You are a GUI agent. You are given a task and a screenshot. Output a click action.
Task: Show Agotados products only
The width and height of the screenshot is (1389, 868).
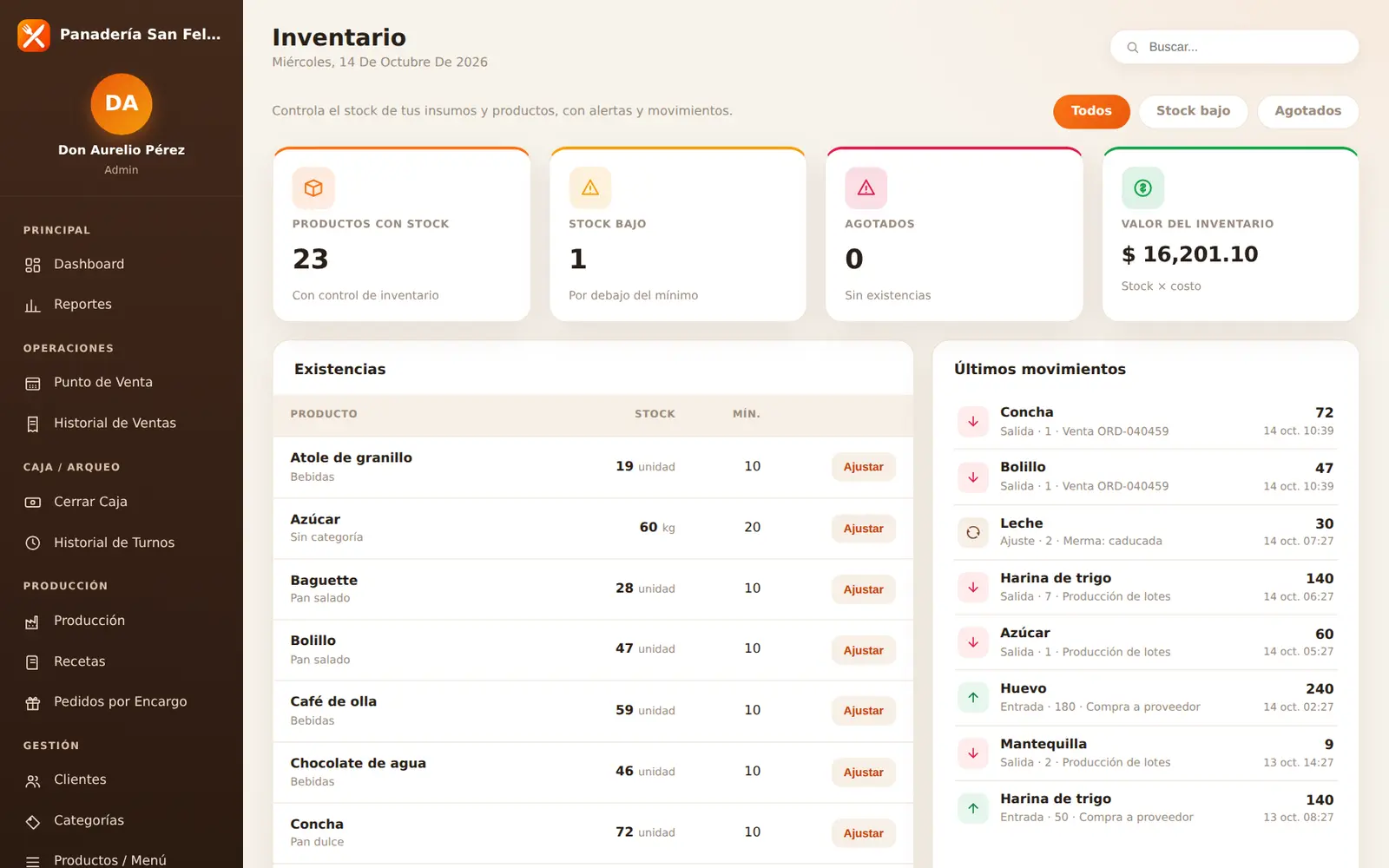pyautogui.click(x=1307, y=111)
